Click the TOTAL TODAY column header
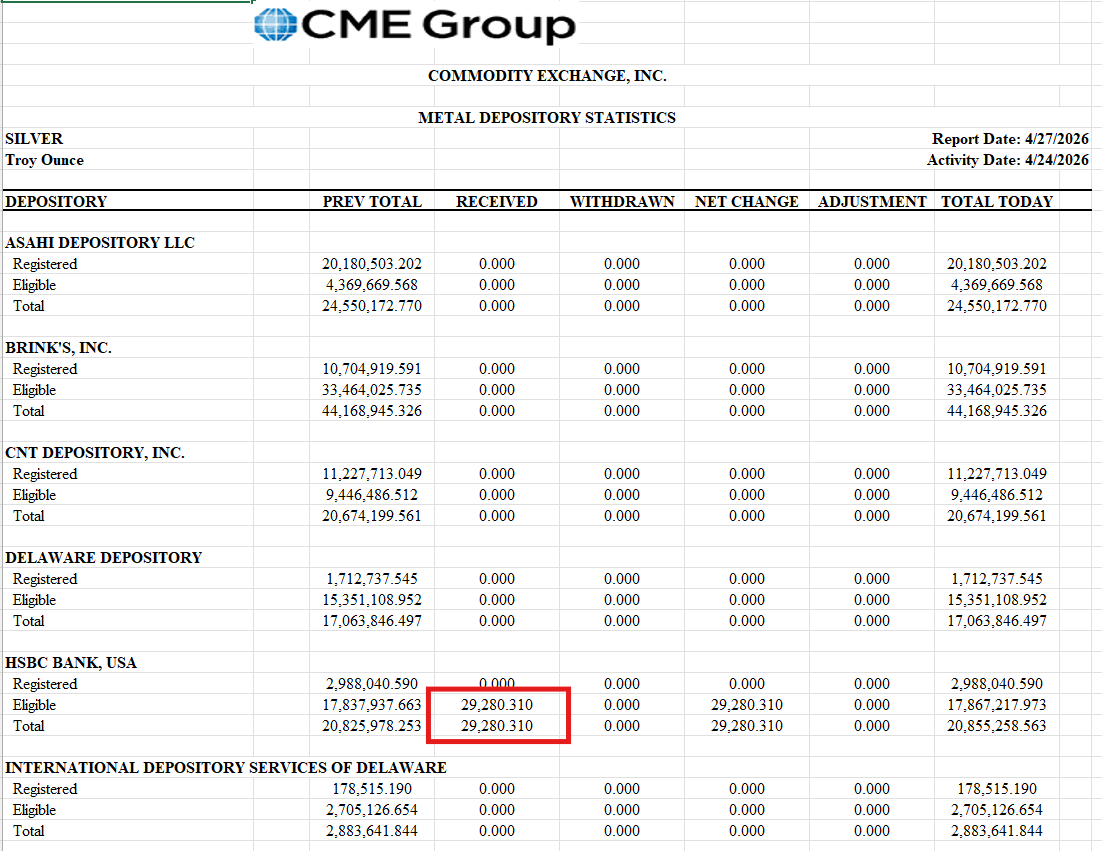Viewport: 1102px width, 851px height. click(997, 202)
